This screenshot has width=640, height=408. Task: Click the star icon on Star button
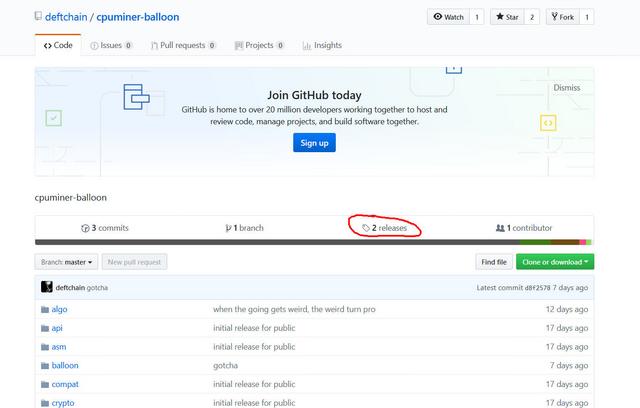tap(500, 16)
